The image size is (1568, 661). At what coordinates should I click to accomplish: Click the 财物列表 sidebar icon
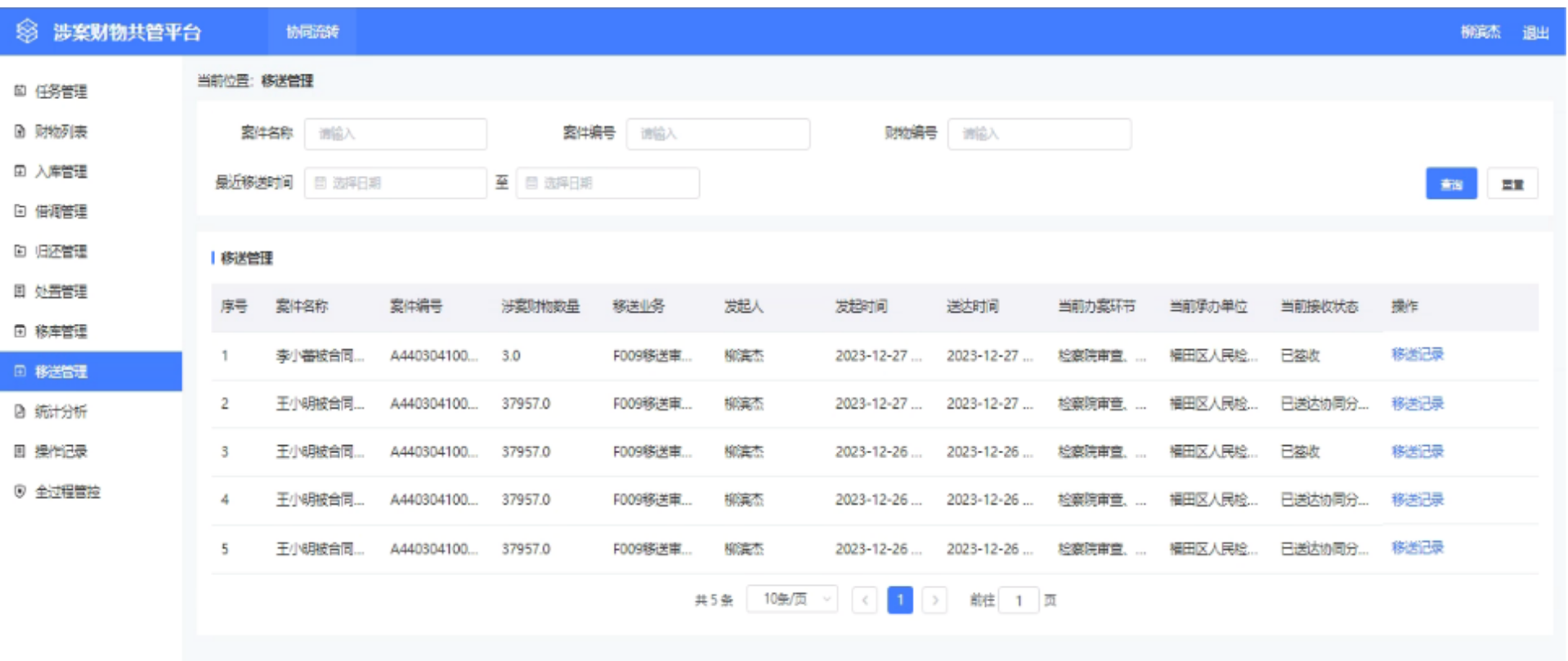click(x=20, y=131)
